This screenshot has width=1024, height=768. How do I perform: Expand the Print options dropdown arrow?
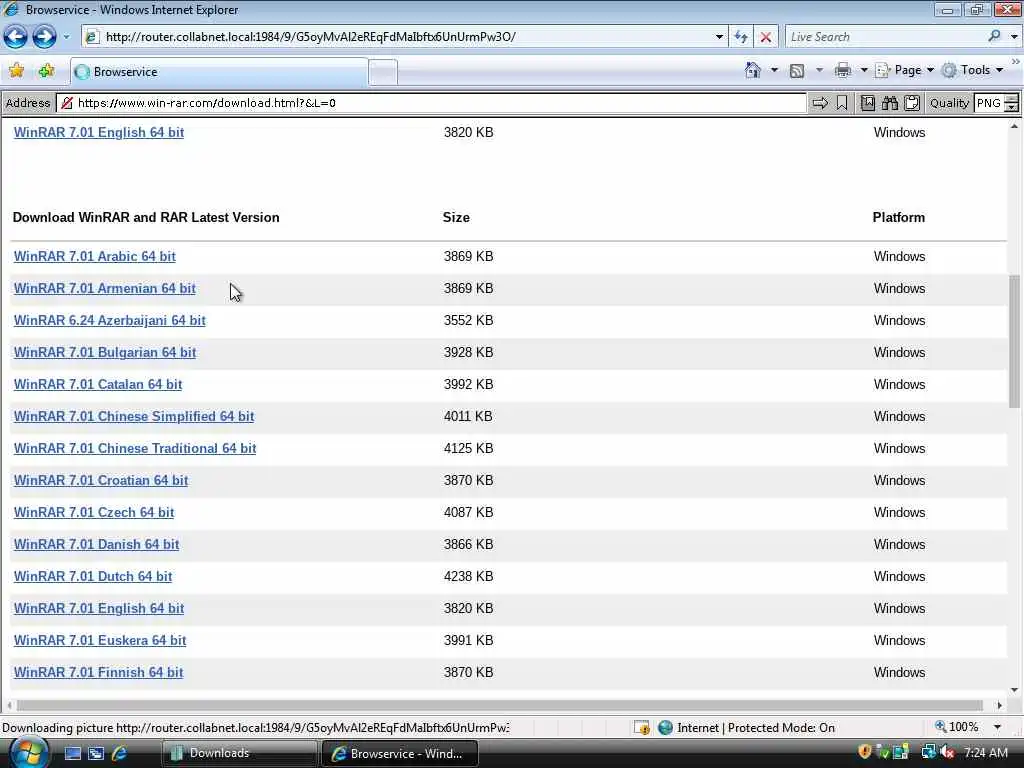863,70
